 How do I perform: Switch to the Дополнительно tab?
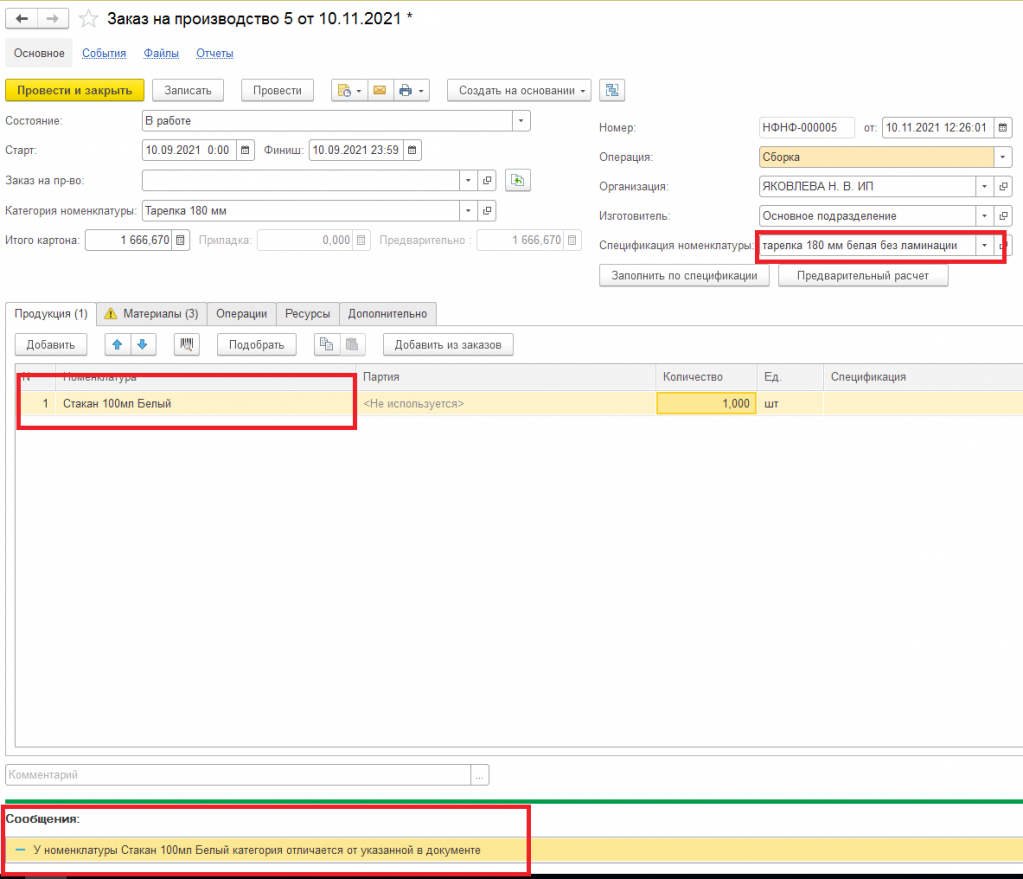(x=388, y=314)
